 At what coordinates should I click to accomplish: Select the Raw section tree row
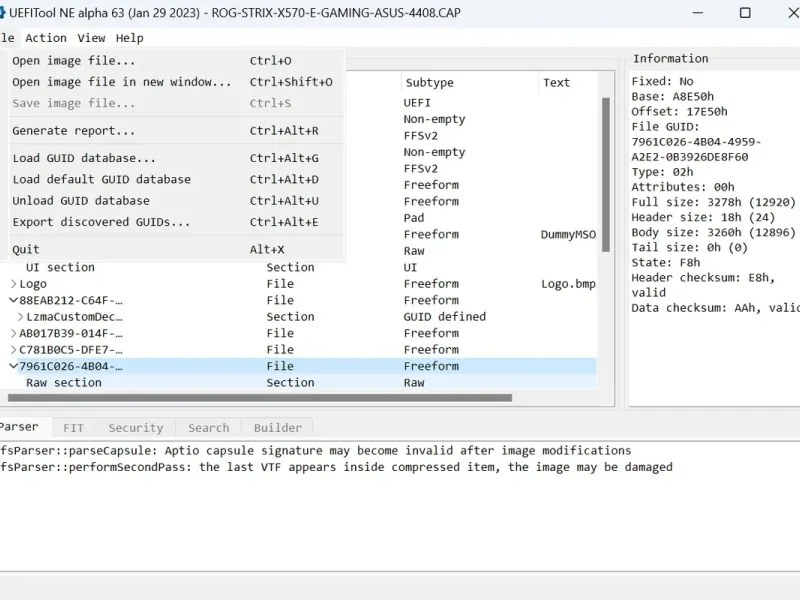point(298,383)
